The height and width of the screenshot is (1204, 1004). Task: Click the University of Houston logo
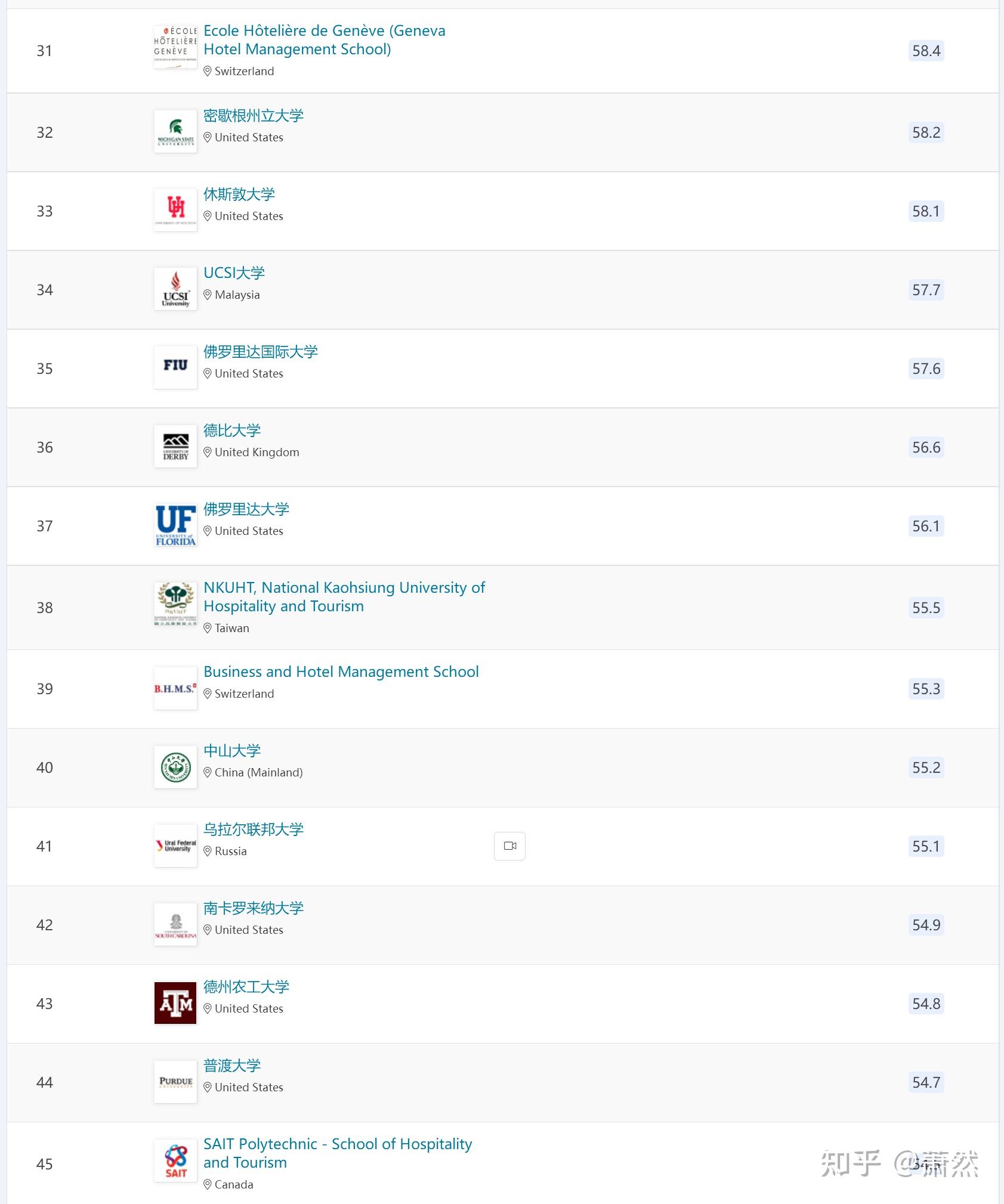click(x=175, y=211)
